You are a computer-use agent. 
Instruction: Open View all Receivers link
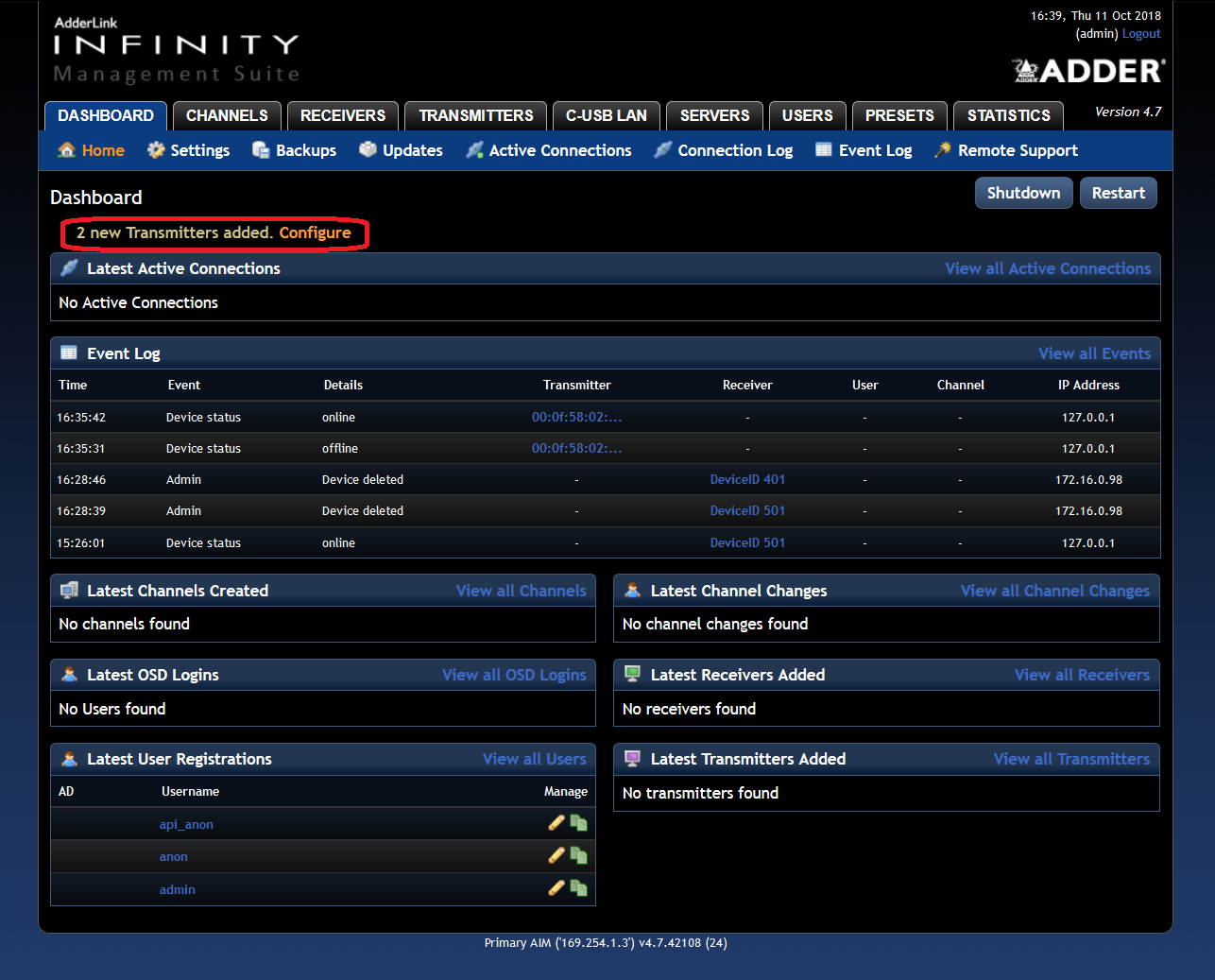point(1082,675)
